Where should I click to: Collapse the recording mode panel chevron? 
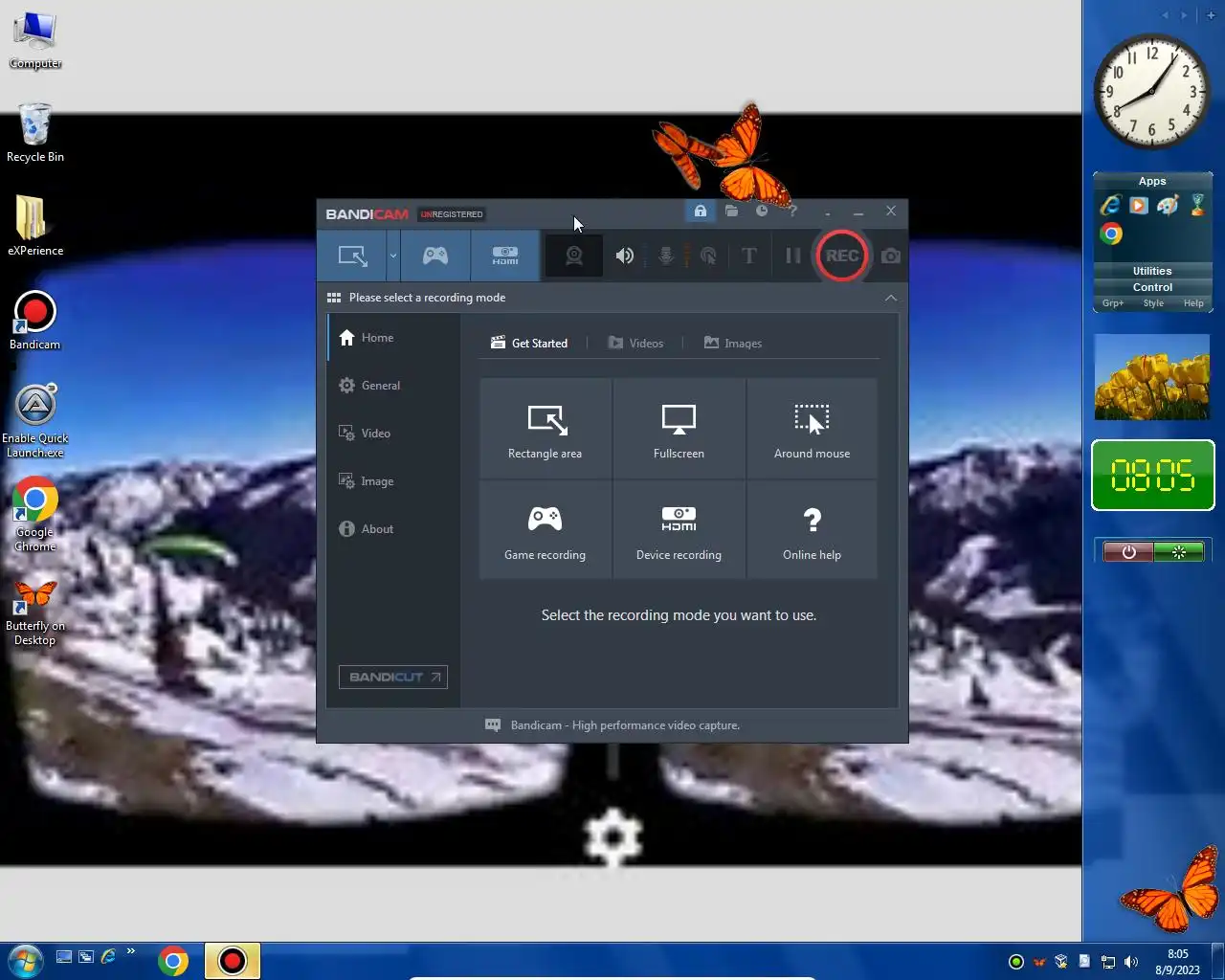click(891, 298)
